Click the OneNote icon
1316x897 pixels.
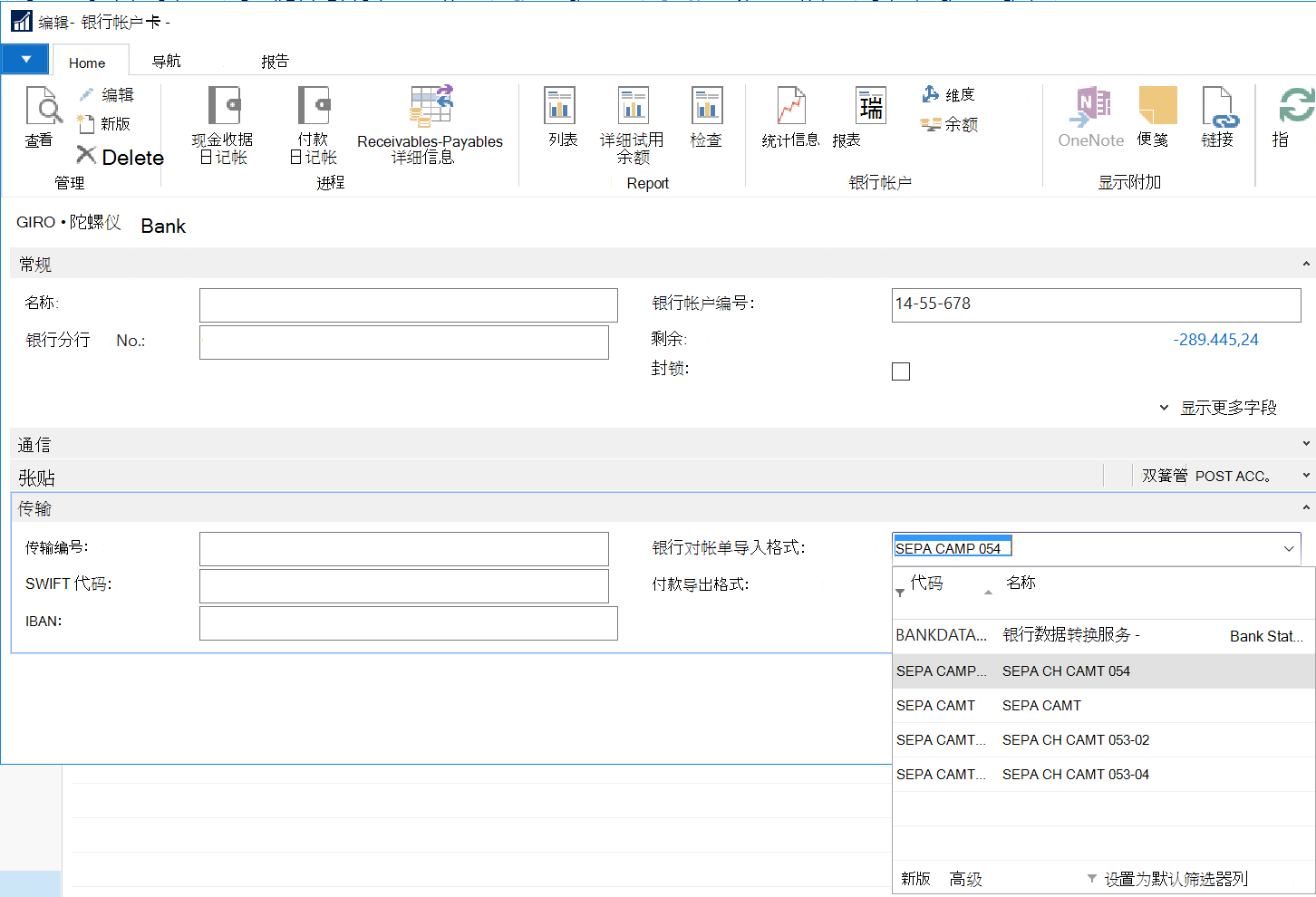coord(1091,107)
